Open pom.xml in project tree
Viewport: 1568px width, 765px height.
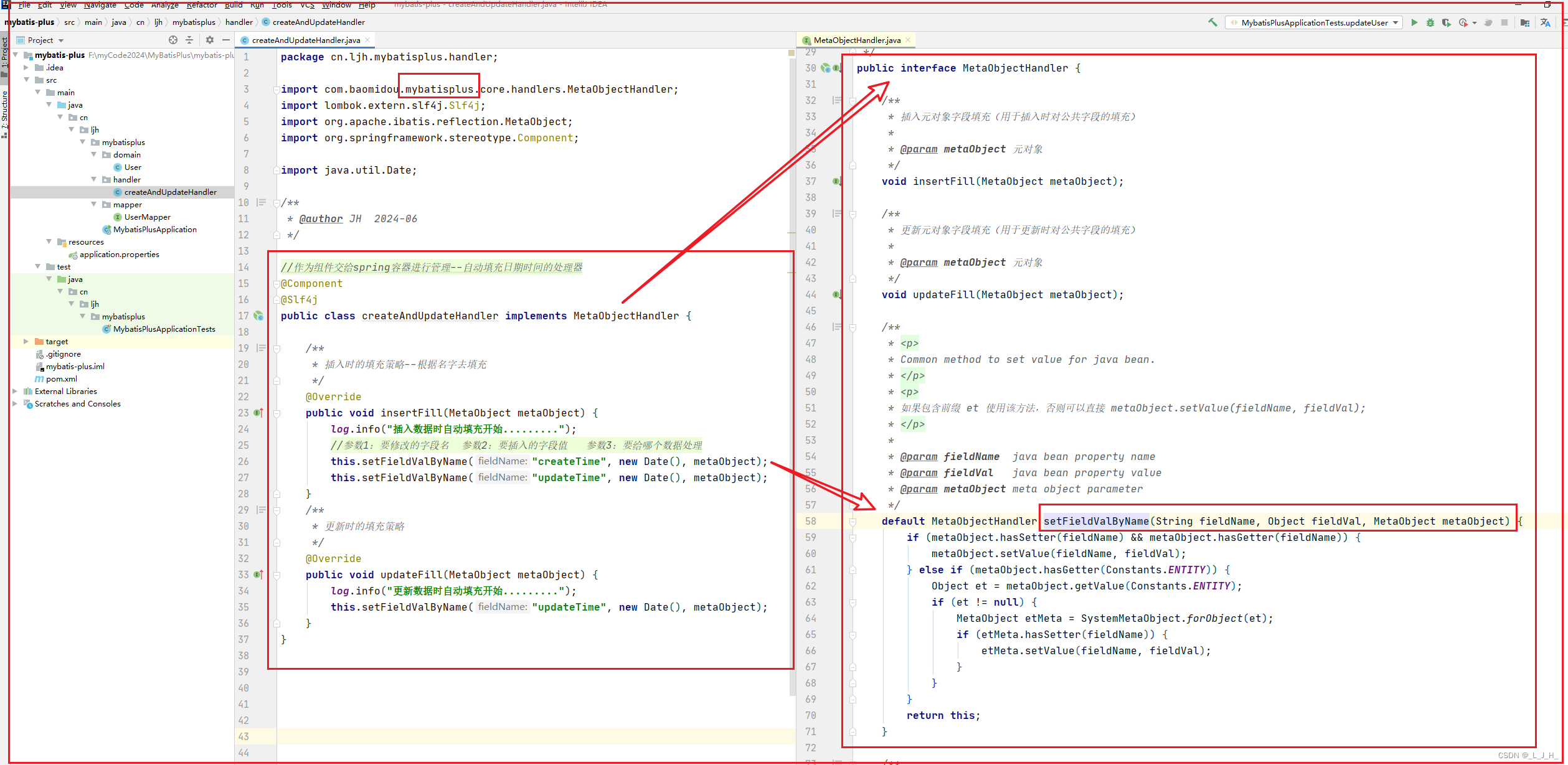coord(61,378)
